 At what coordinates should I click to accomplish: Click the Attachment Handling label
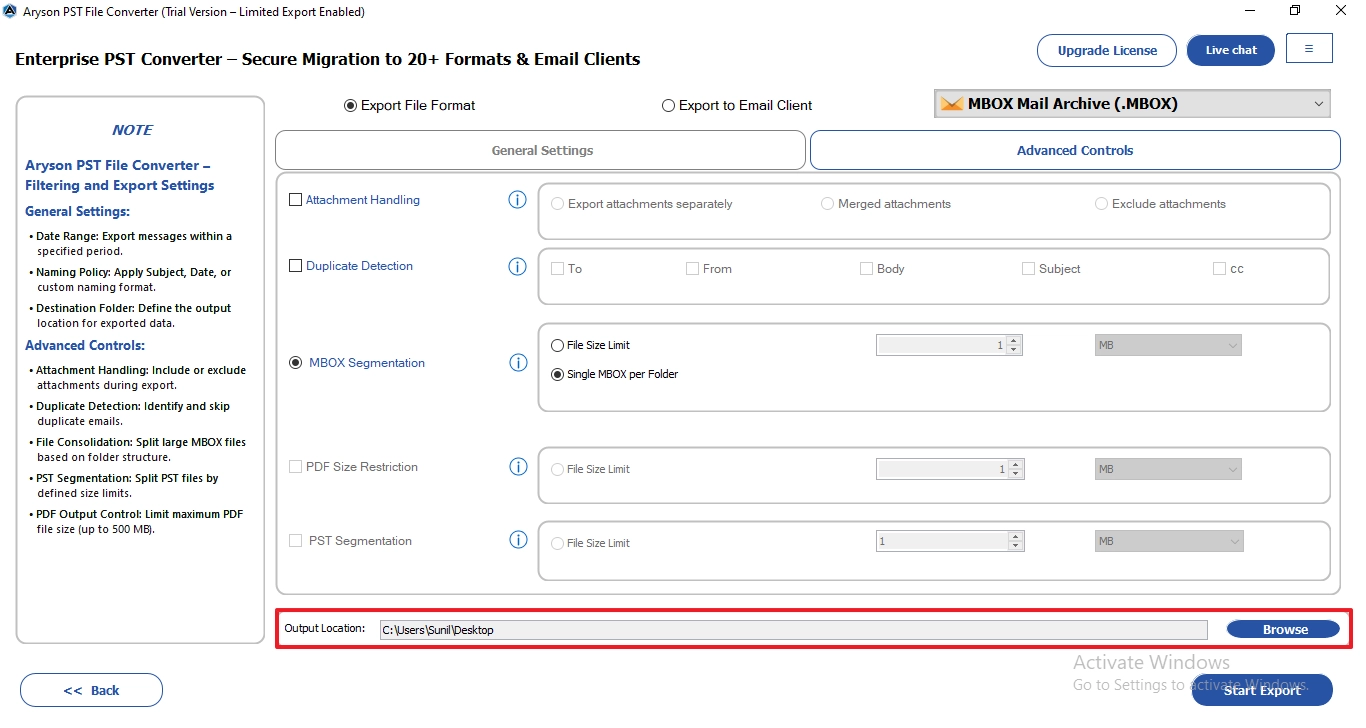(x=363, y=200)
